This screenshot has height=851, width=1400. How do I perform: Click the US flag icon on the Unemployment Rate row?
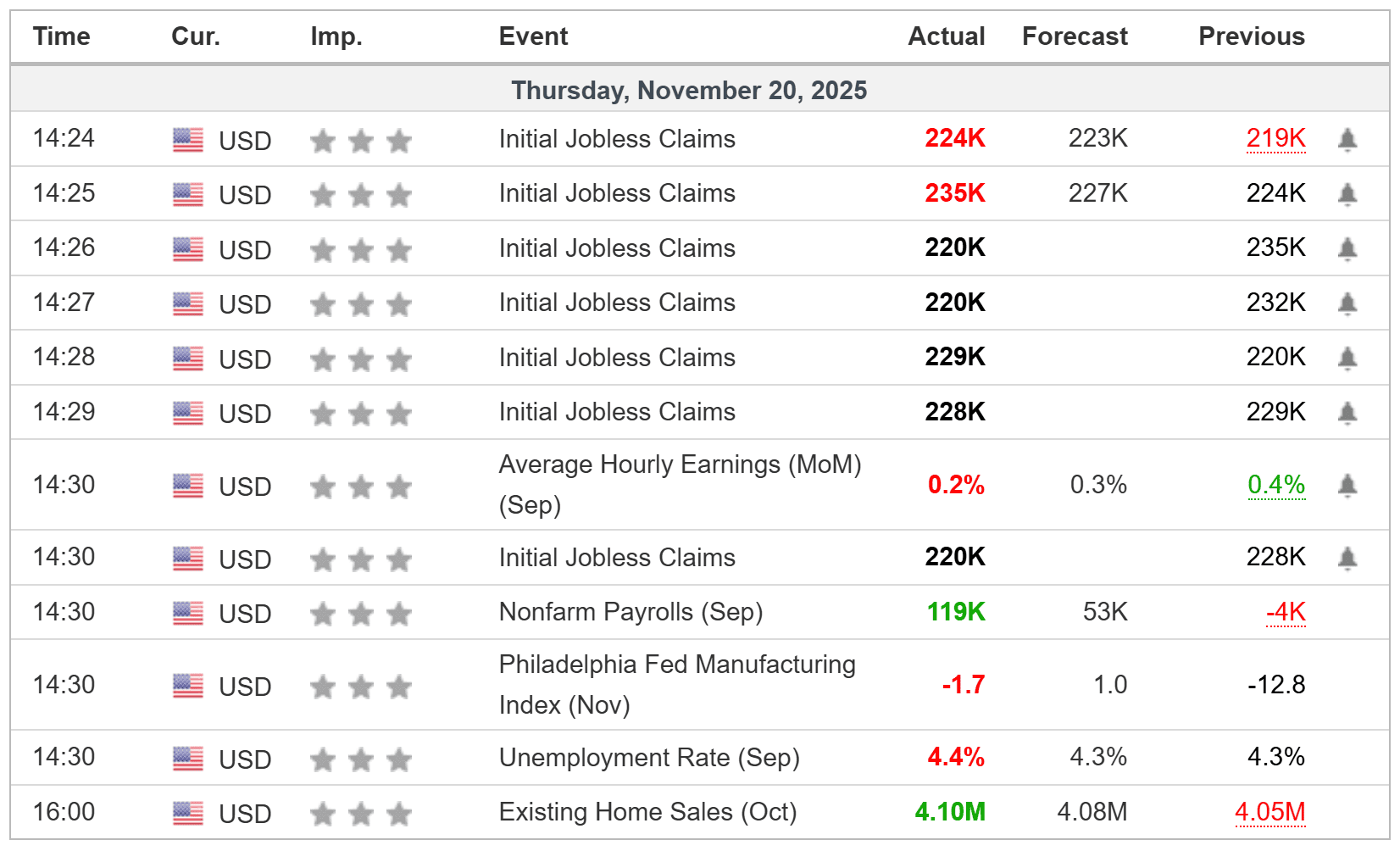[x=188, y=757]
